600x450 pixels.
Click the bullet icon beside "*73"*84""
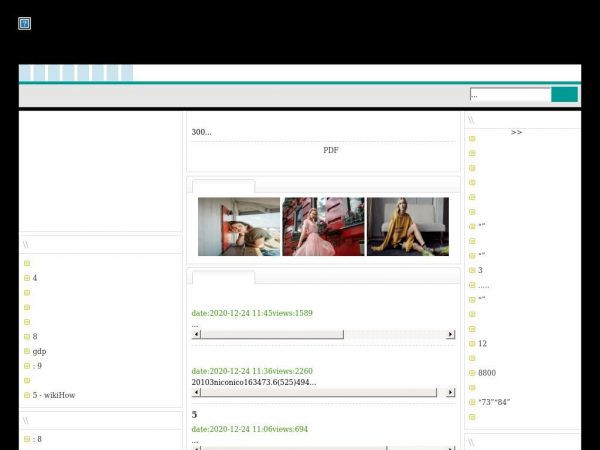pos(472,402)
